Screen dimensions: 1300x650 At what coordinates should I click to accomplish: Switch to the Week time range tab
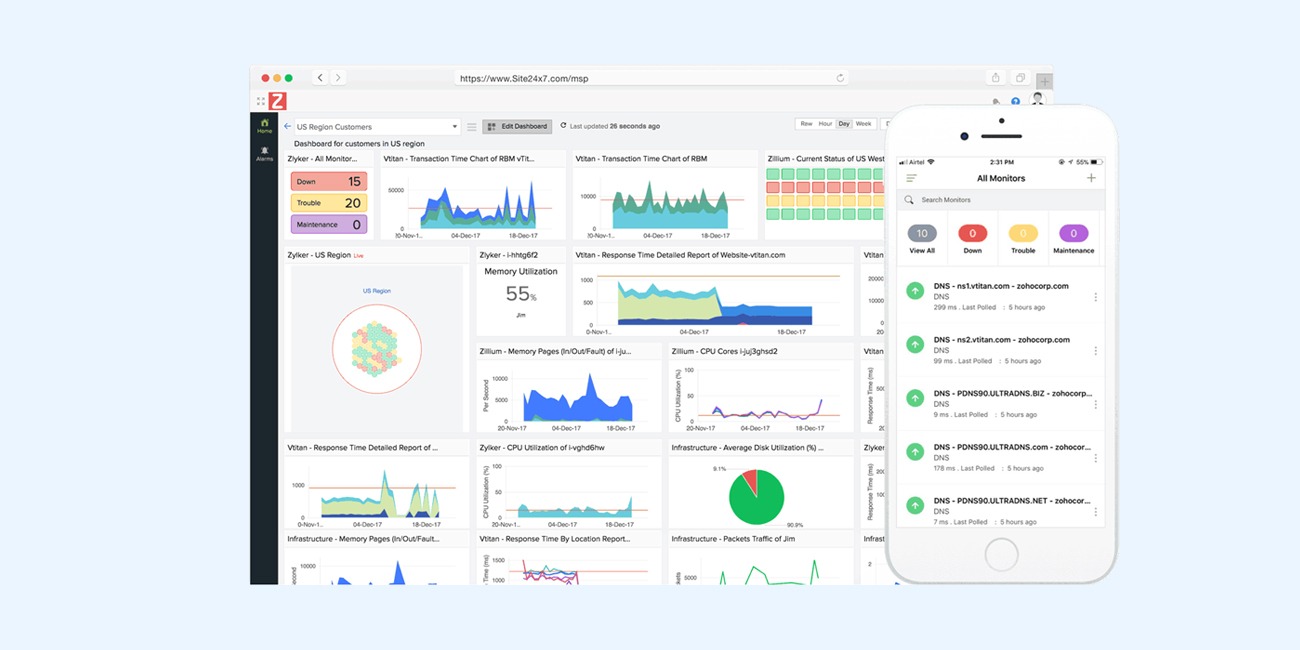click(x=862, y=123)
